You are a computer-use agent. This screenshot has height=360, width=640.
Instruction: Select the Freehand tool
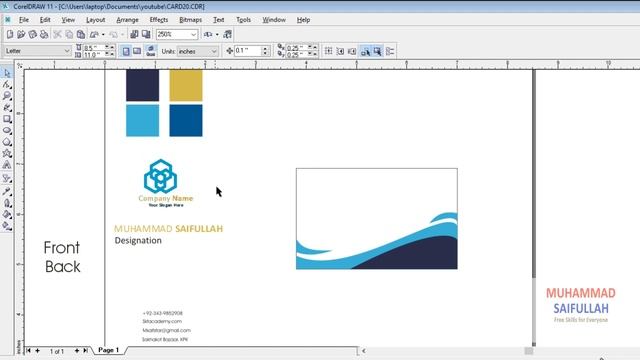(x=7, y=107)
